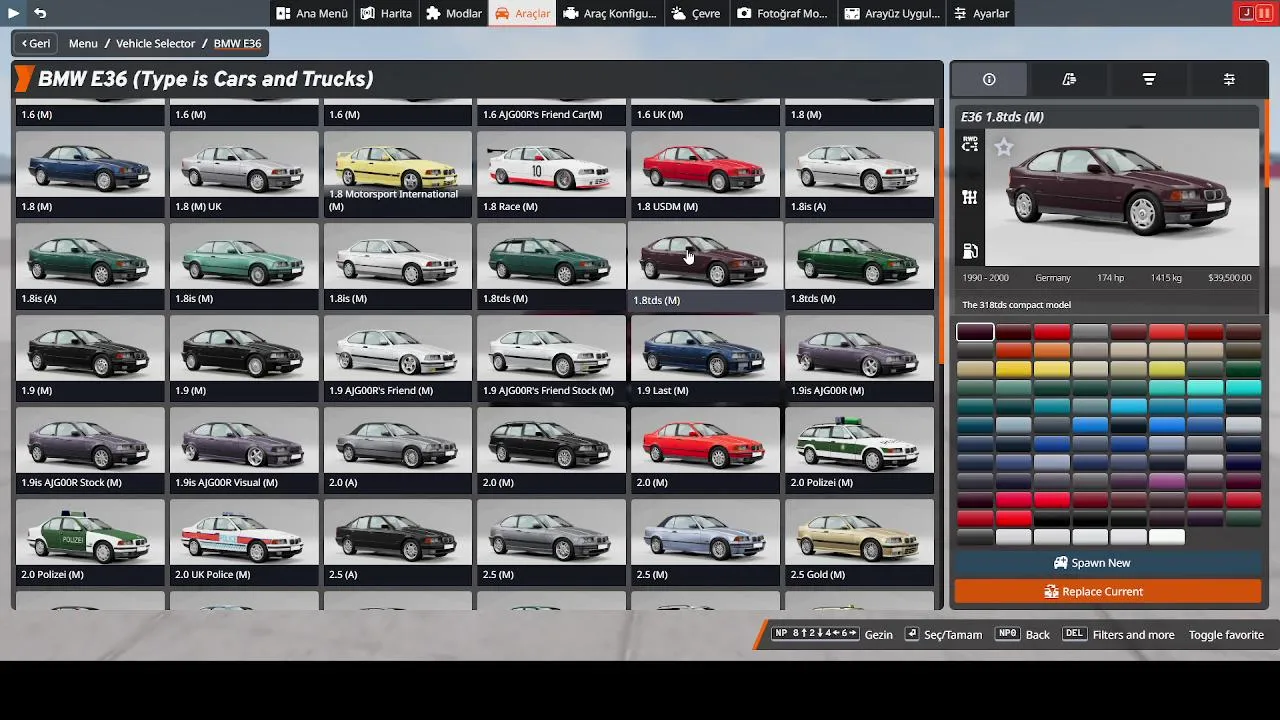Pick the pure white final color swatch
1280x720 pixels.
1167,537
